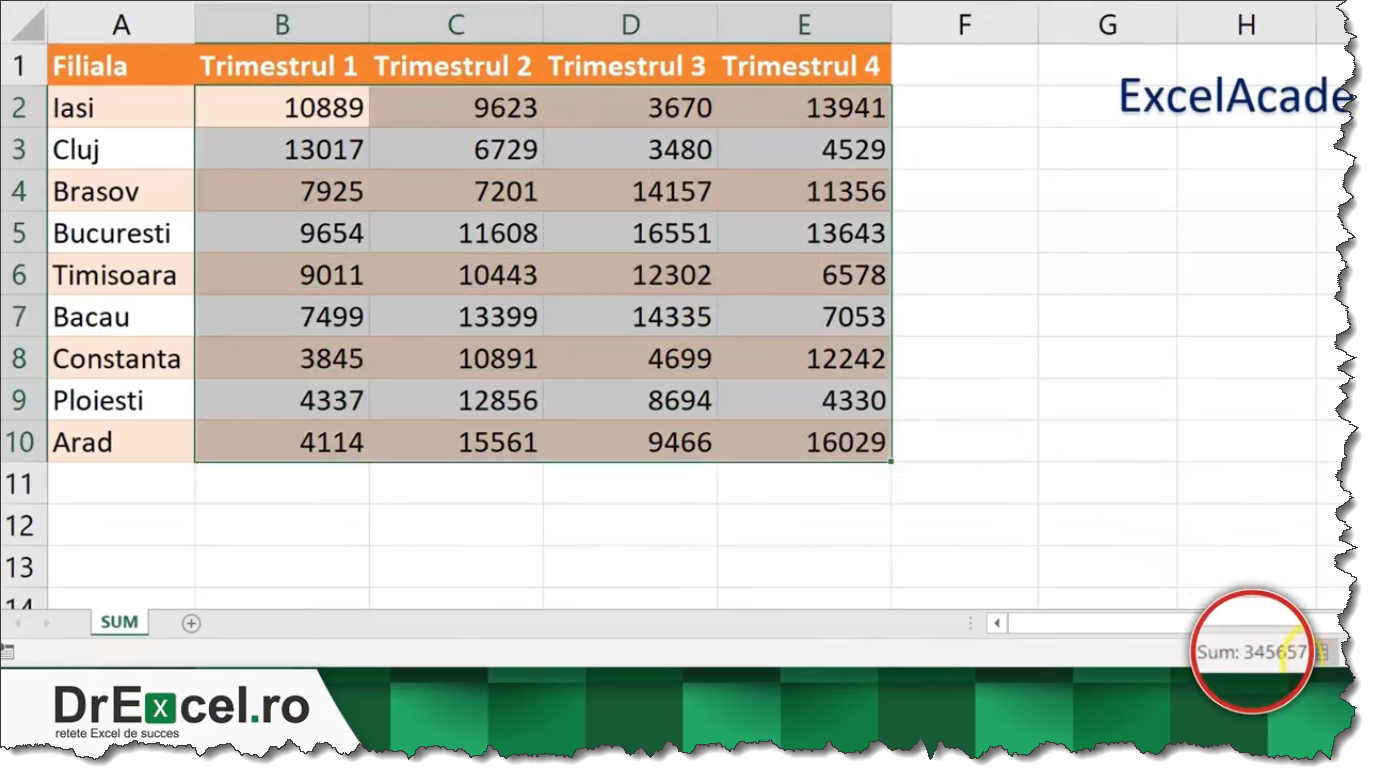This screenshot has width=1381, height=783.
Task: Select the Trimestrul 3 header cell
Action: 629,64
